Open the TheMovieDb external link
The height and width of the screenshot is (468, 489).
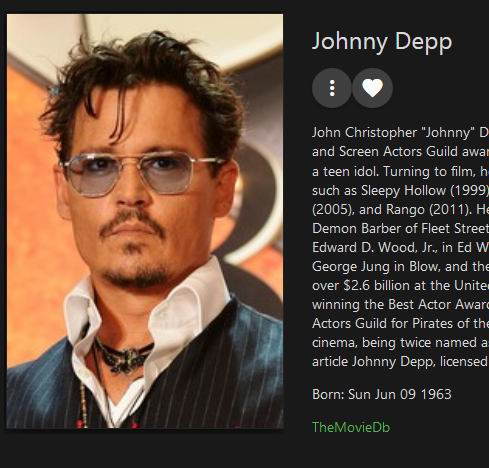coord(351,427)
